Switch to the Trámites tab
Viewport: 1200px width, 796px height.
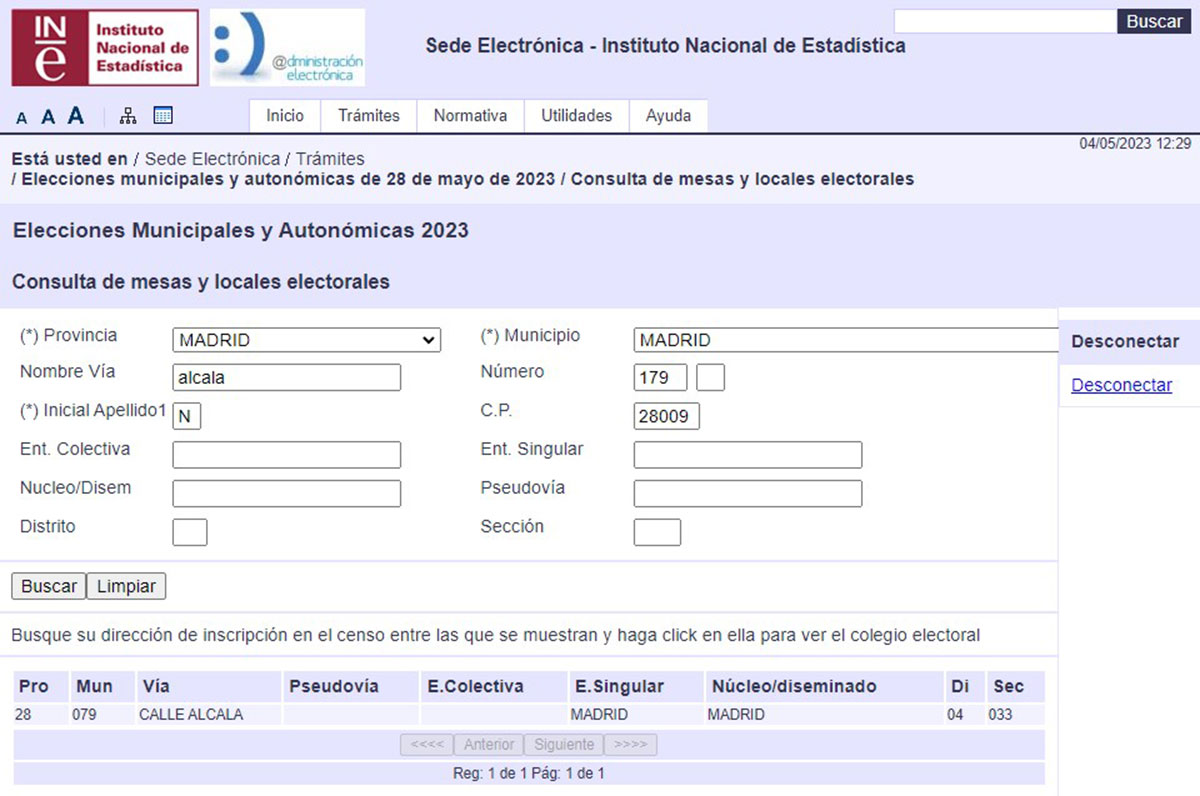click(368, 116)
